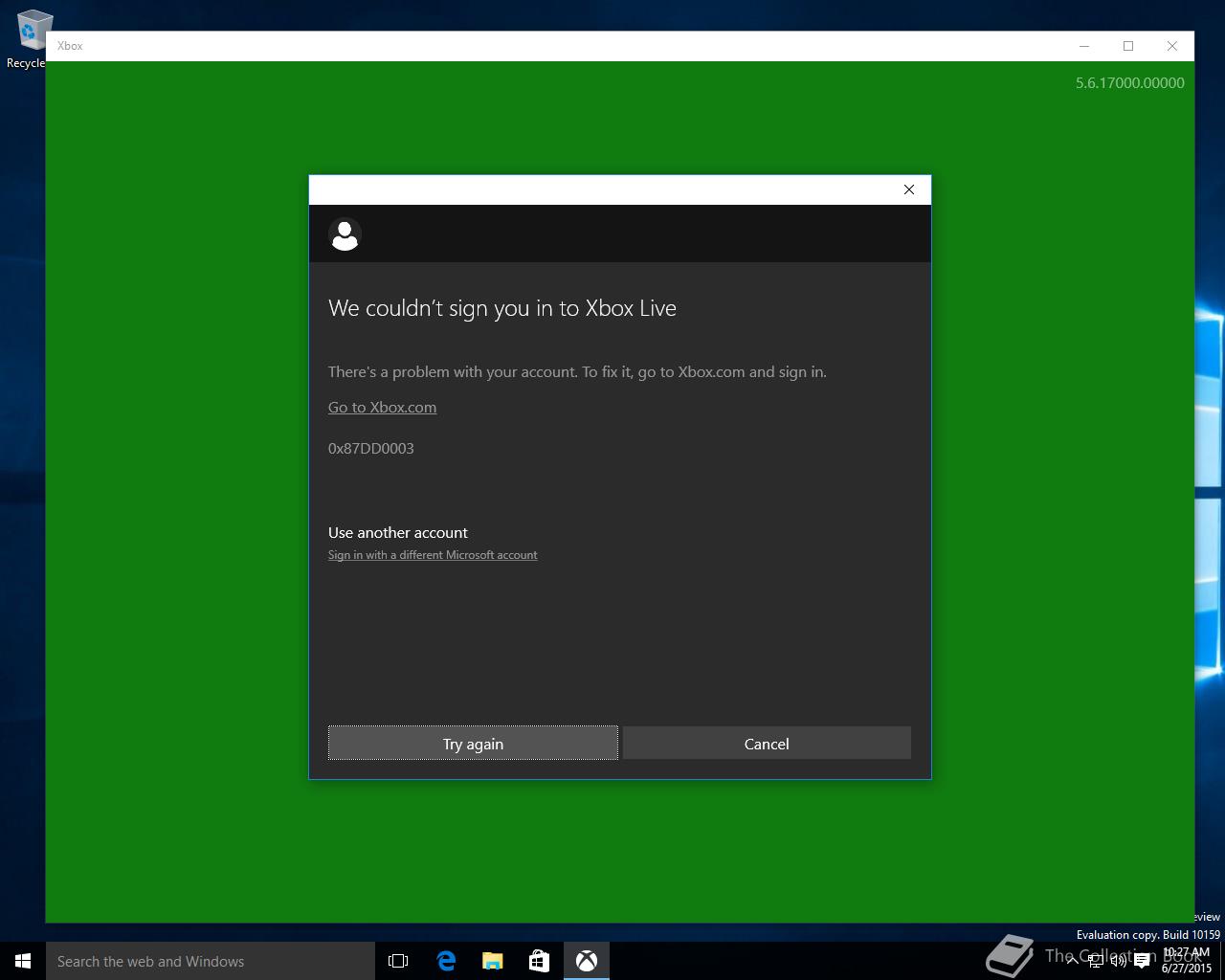
Task: Close the sign-in error dialog
Action: point(909,189)
